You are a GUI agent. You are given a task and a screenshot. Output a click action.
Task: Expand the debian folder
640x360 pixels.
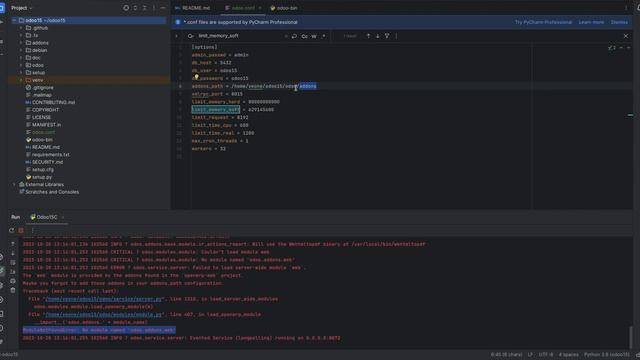tap(21, 50)
